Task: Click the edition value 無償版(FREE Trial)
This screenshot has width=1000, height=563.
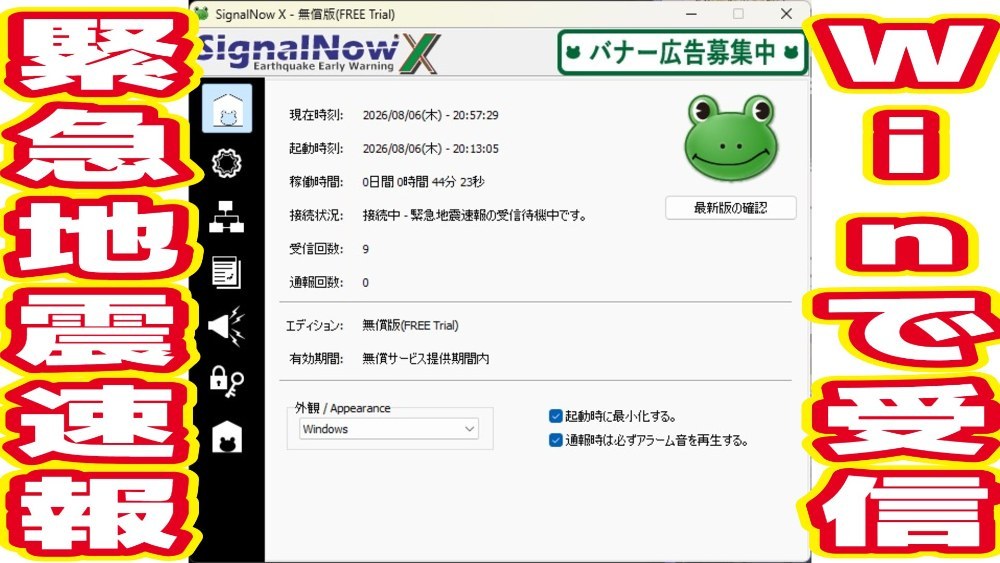Action: (410, 325)
